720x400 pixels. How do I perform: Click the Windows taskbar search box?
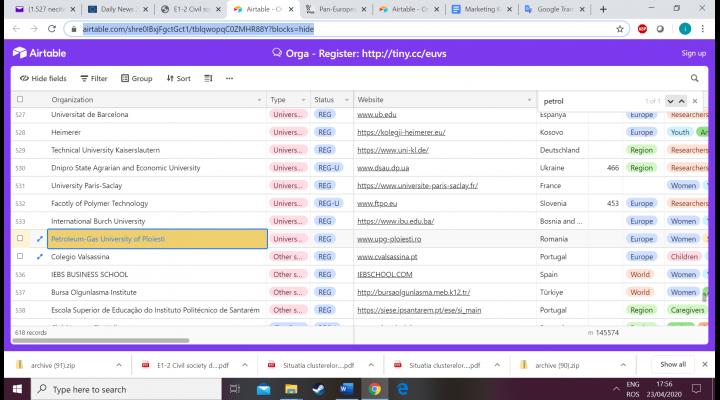click(x=126, y=389)
